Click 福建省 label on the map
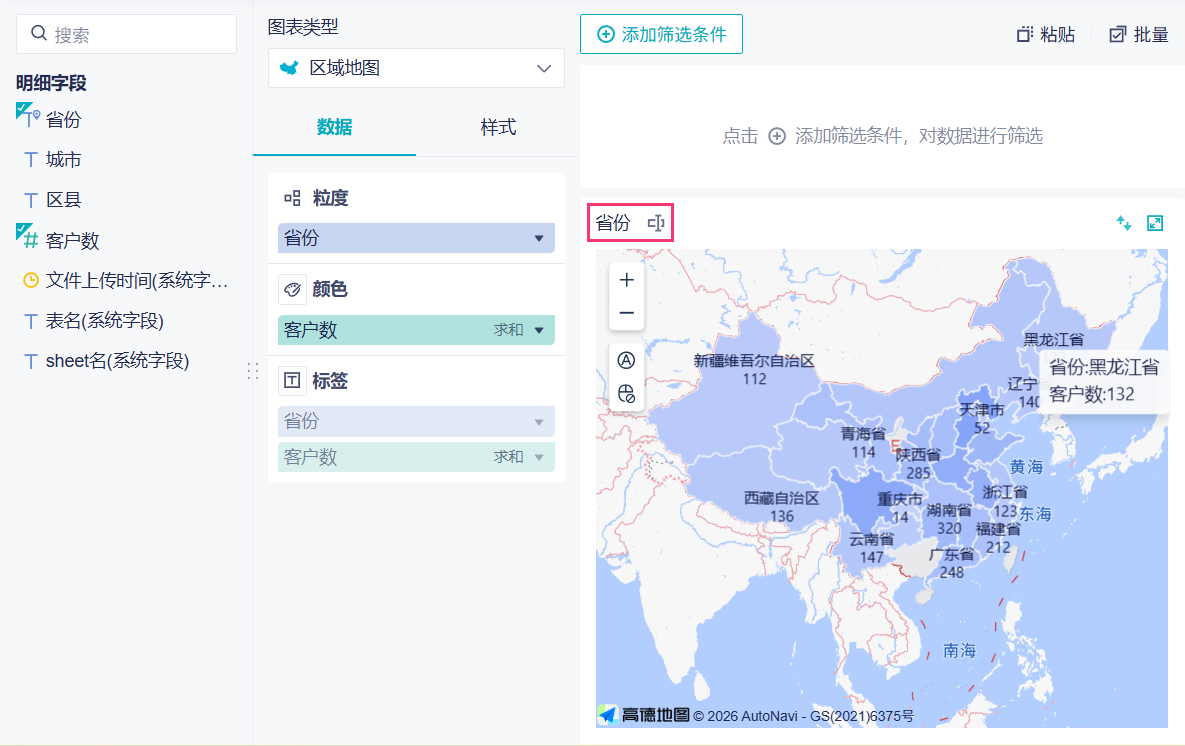 [x=998, y=529]
